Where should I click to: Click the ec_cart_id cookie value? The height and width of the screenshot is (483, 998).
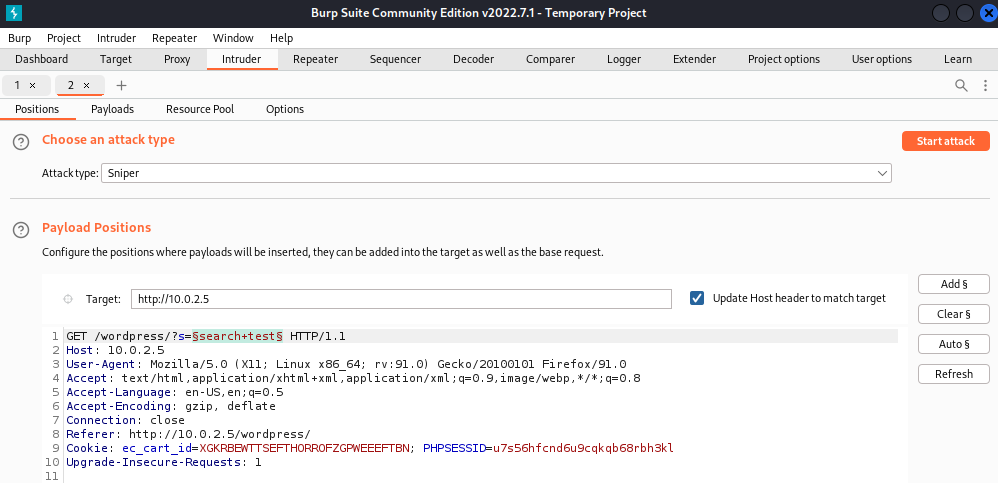click(x=304, y=448)
